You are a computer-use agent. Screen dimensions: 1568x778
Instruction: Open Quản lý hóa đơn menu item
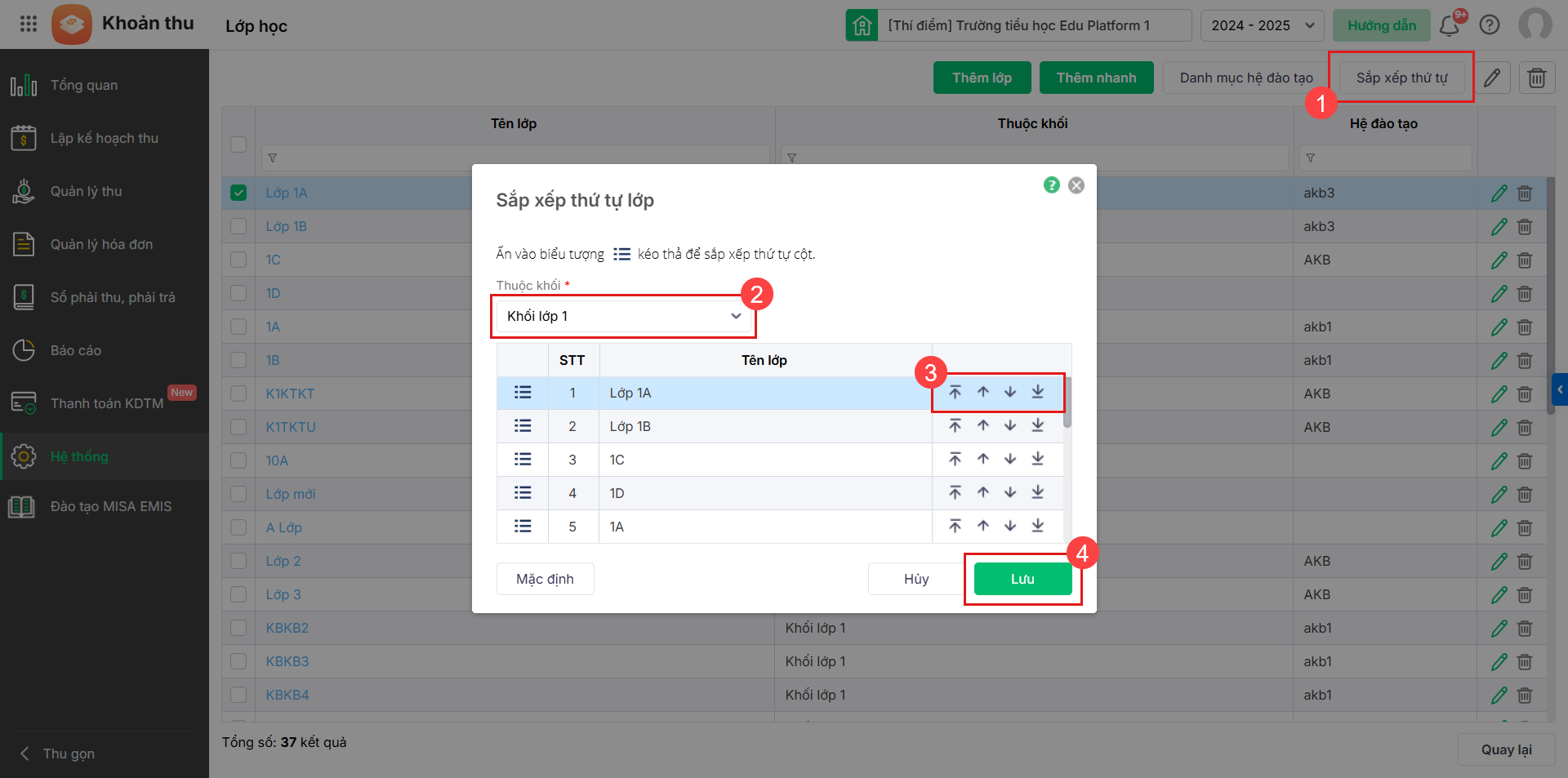[101, 244]
